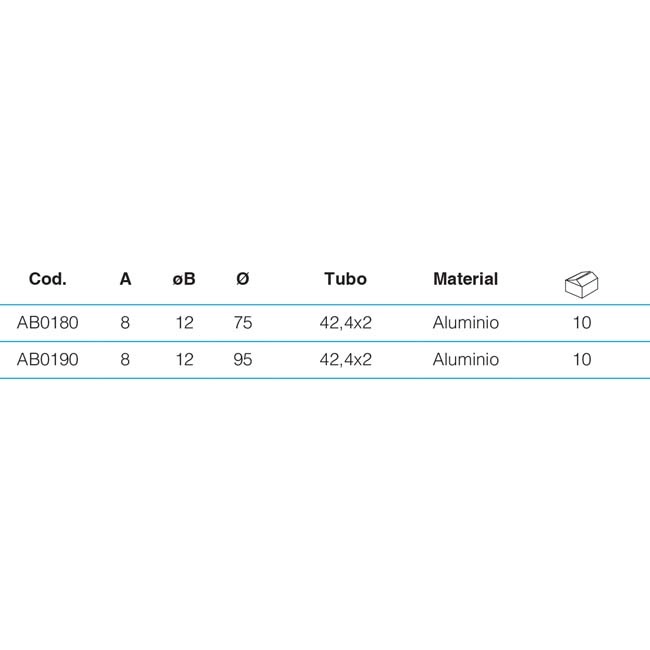Image resolution: width=650 pixels, height=650 pixels.
Task: Click the øB value 12 for AB0190
Action: [184, 359]
